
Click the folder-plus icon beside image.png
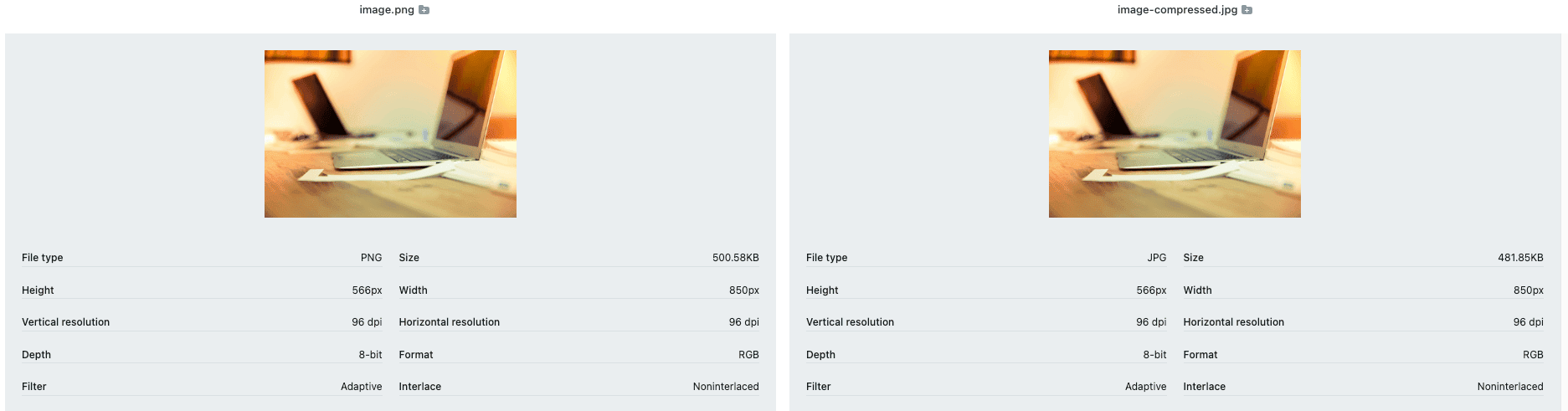(424, 10)
